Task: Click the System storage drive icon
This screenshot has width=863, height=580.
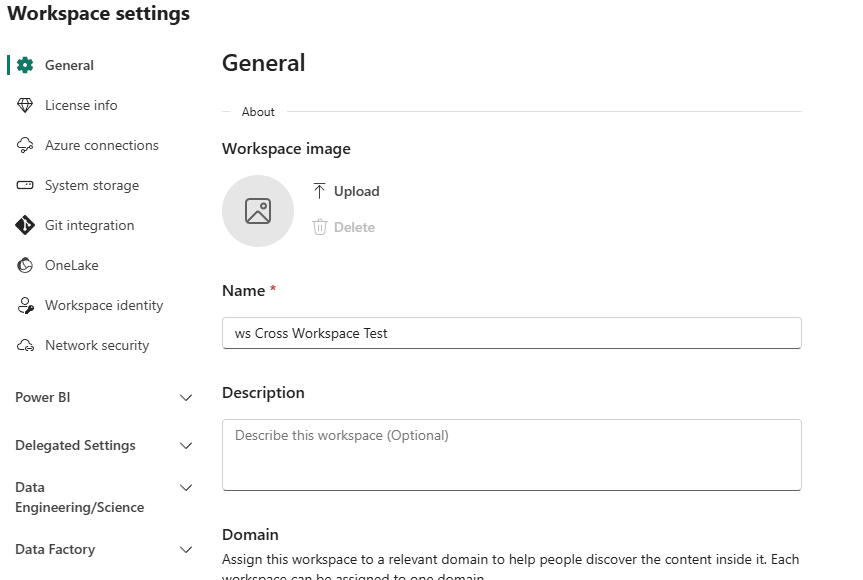Action: pos(25,186)
